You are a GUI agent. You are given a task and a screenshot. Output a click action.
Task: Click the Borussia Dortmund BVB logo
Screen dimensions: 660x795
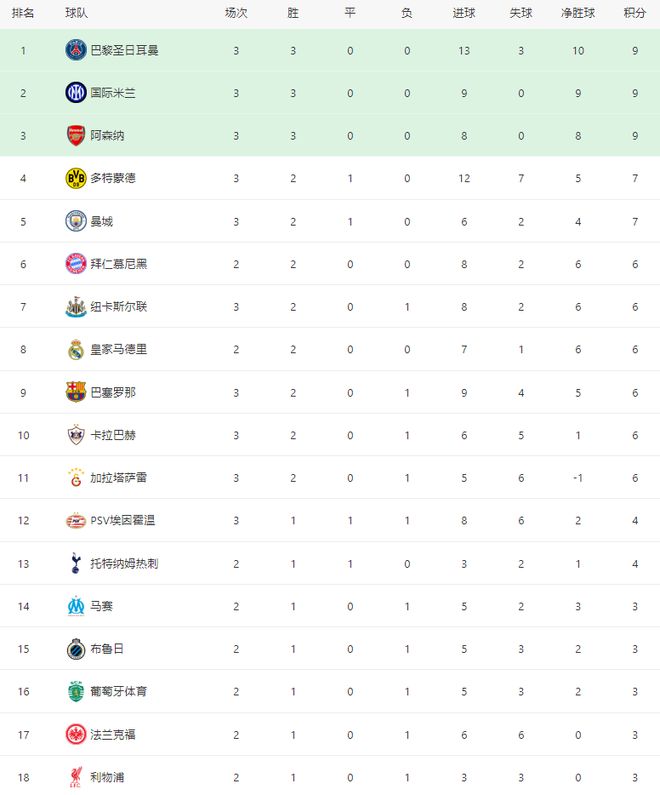76,178
